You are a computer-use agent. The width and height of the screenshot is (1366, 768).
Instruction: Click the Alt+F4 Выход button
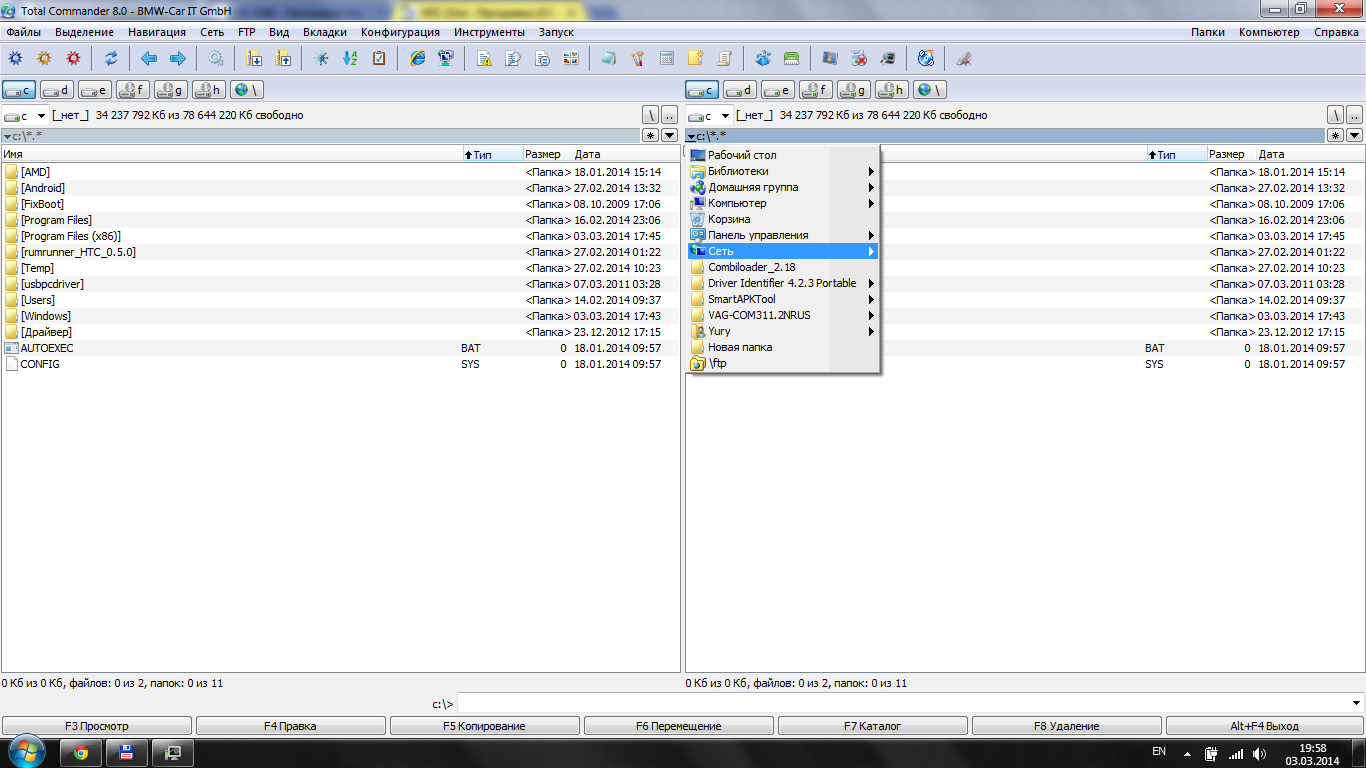1265,726
